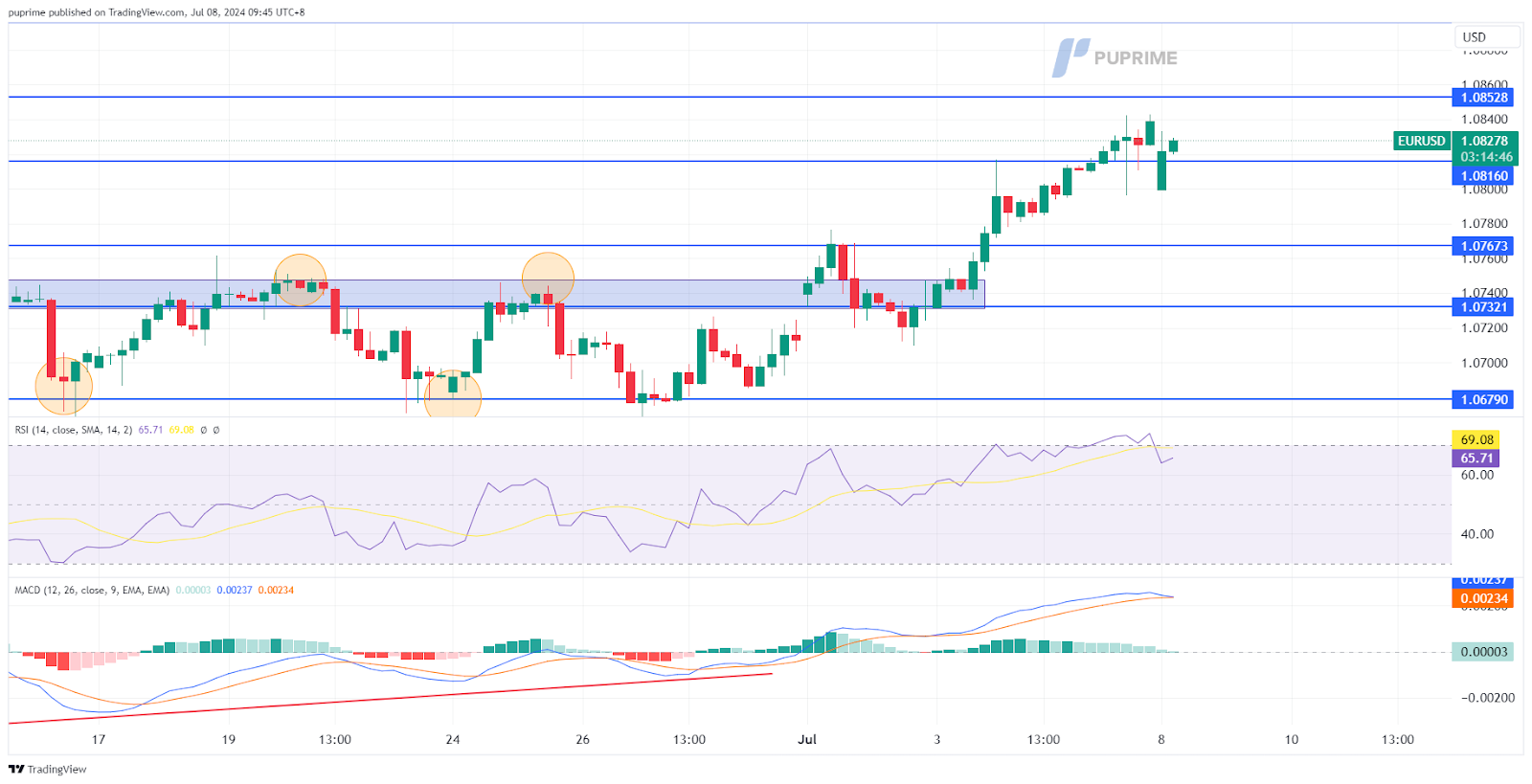Screen dimensions: 1532x784
Task: Click the 1.07800 price scale value
Action: [1484, 224]
